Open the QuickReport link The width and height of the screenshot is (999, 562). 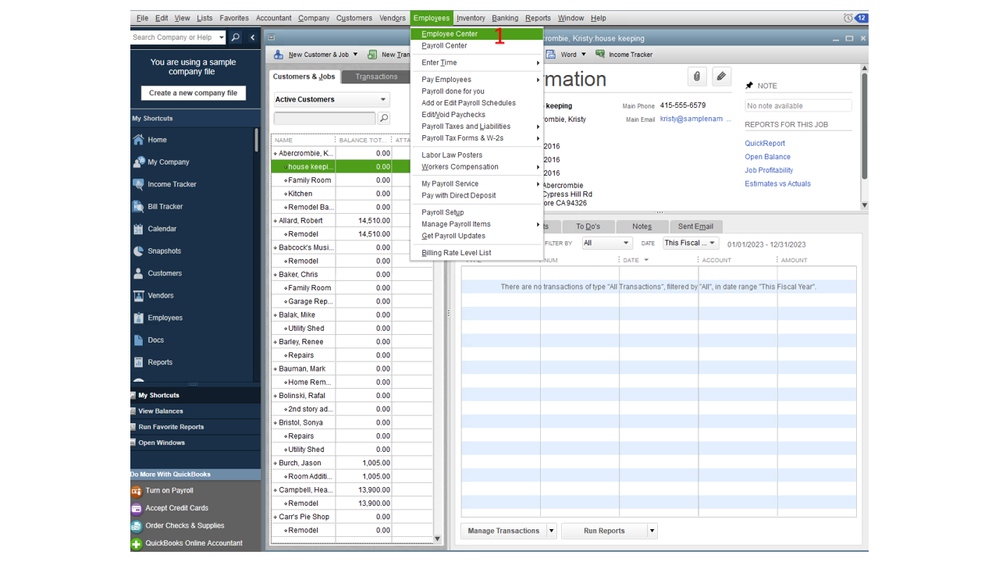765,143
